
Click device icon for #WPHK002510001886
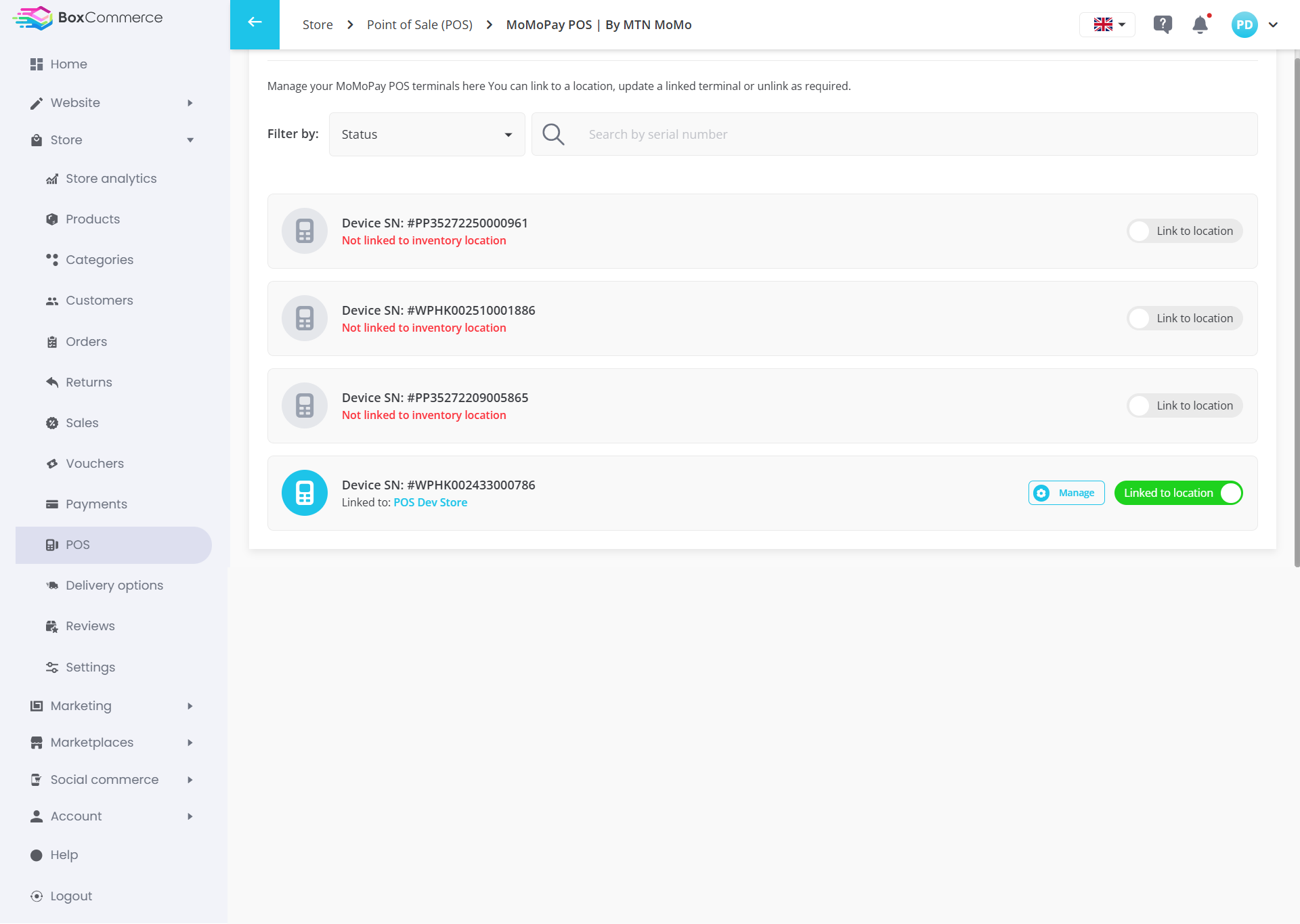(305, 318)
